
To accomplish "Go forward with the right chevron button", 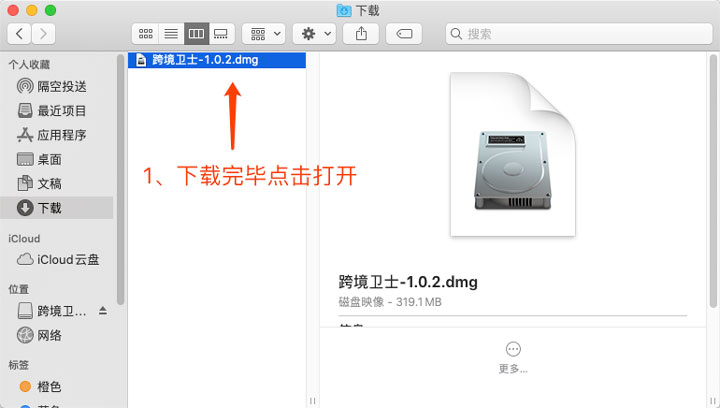I will pyautogui.click(x=43, y=34).
